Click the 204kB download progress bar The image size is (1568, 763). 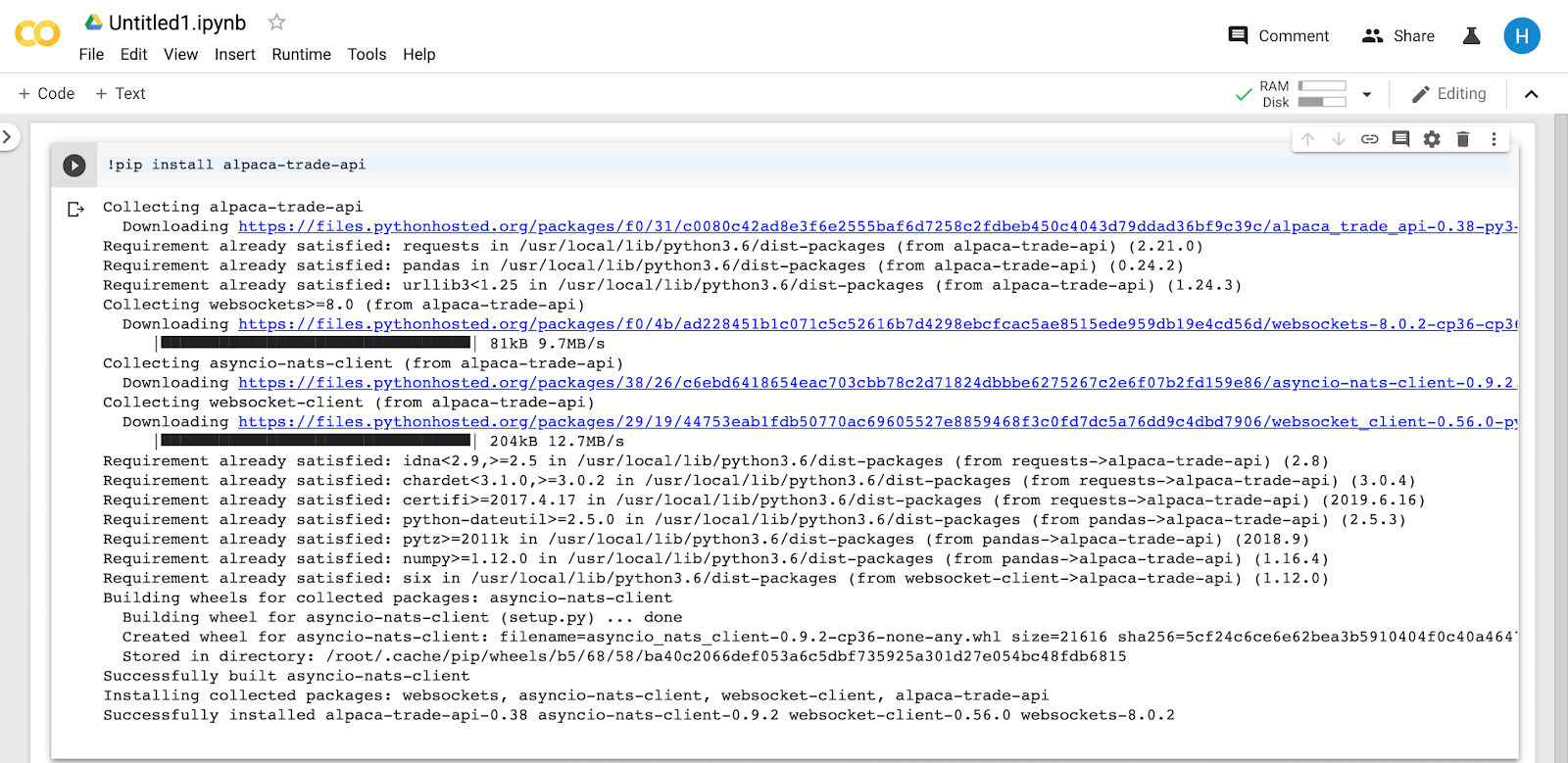[316, 442]
